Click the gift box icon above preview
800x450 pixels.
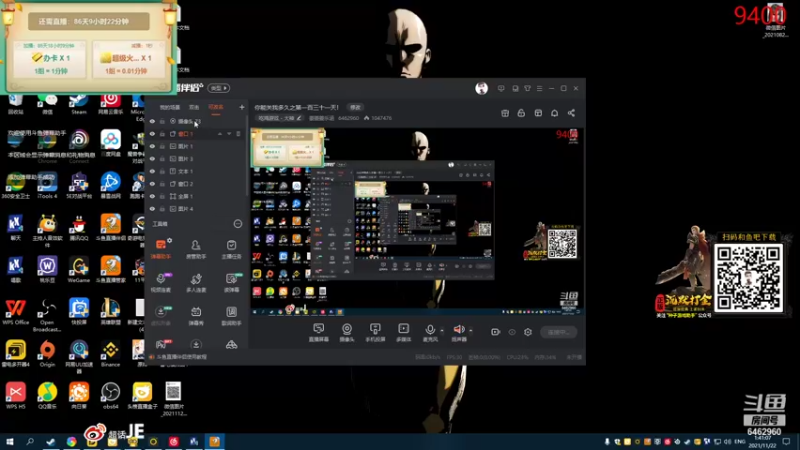tap(505, 113)
